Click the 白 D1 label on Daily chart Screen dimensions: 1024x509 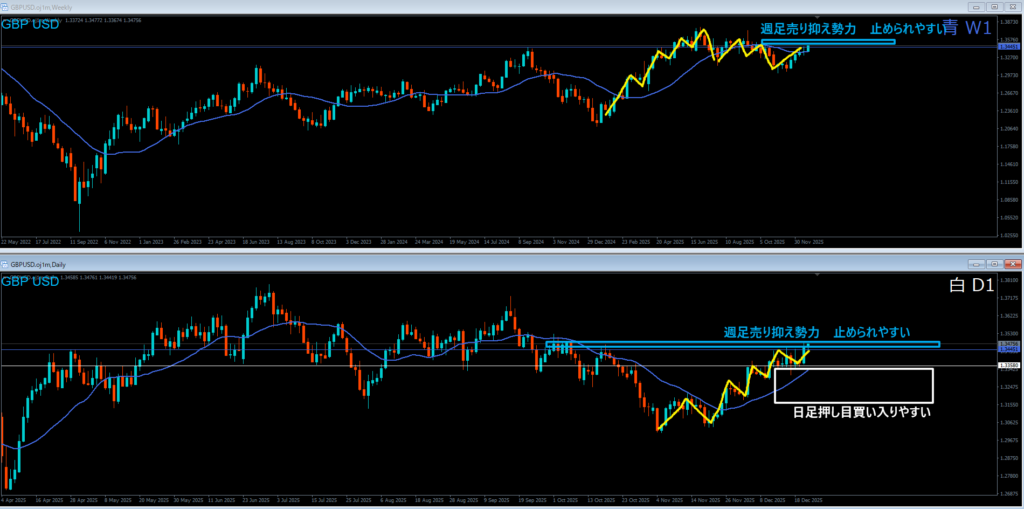970,287
